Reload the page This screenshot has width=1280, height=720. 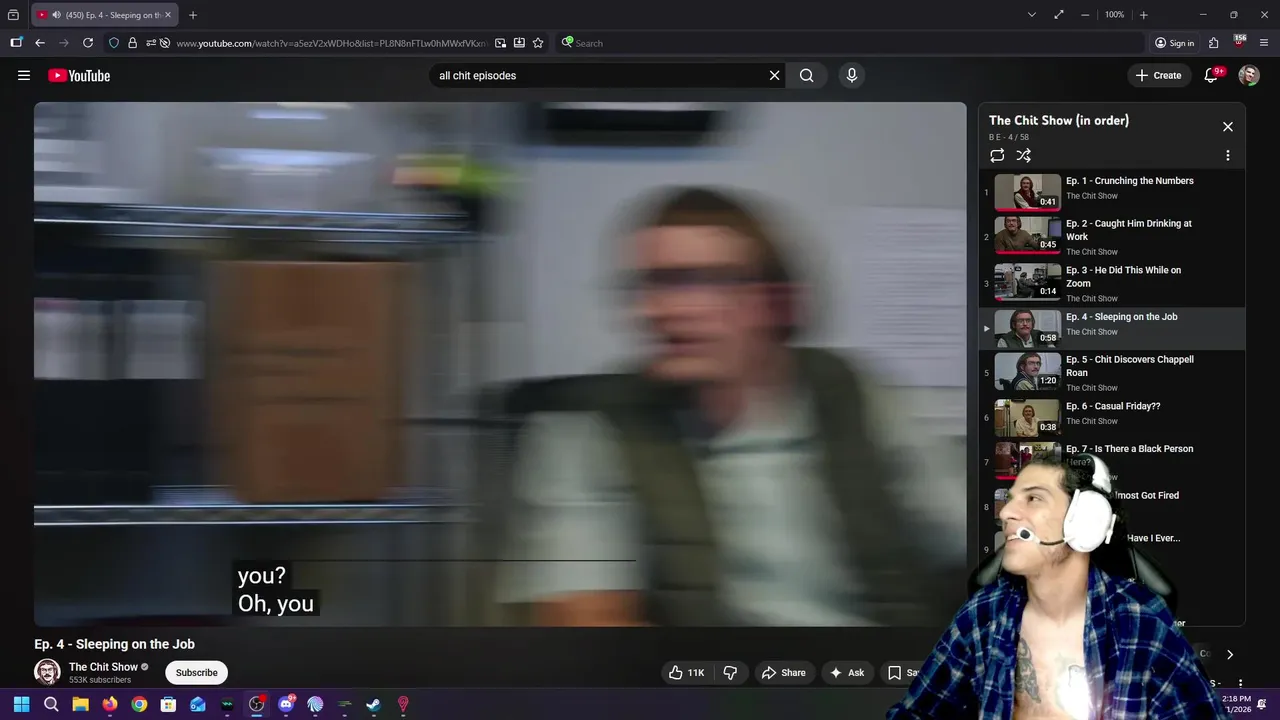pyautogui.click(x=88, y=43)
